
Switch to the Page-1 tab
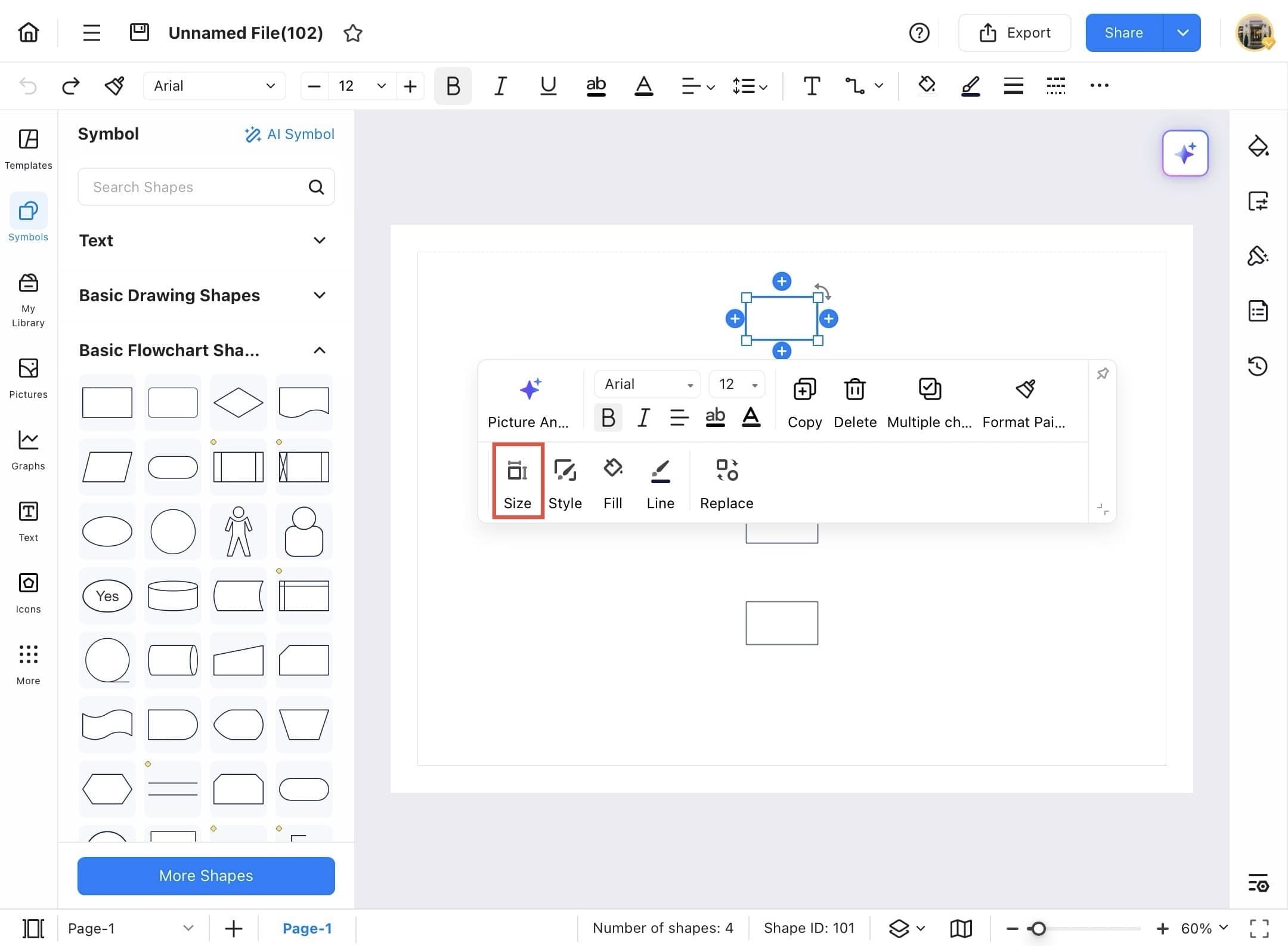coord(307,928)
